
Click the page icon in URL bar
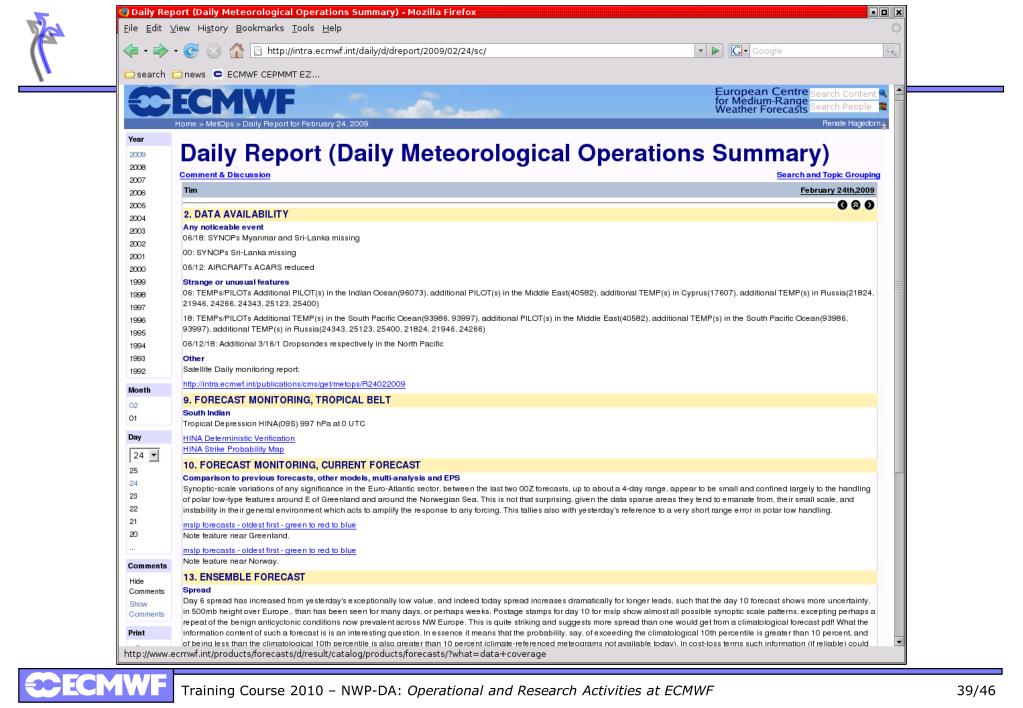[258, 51]
